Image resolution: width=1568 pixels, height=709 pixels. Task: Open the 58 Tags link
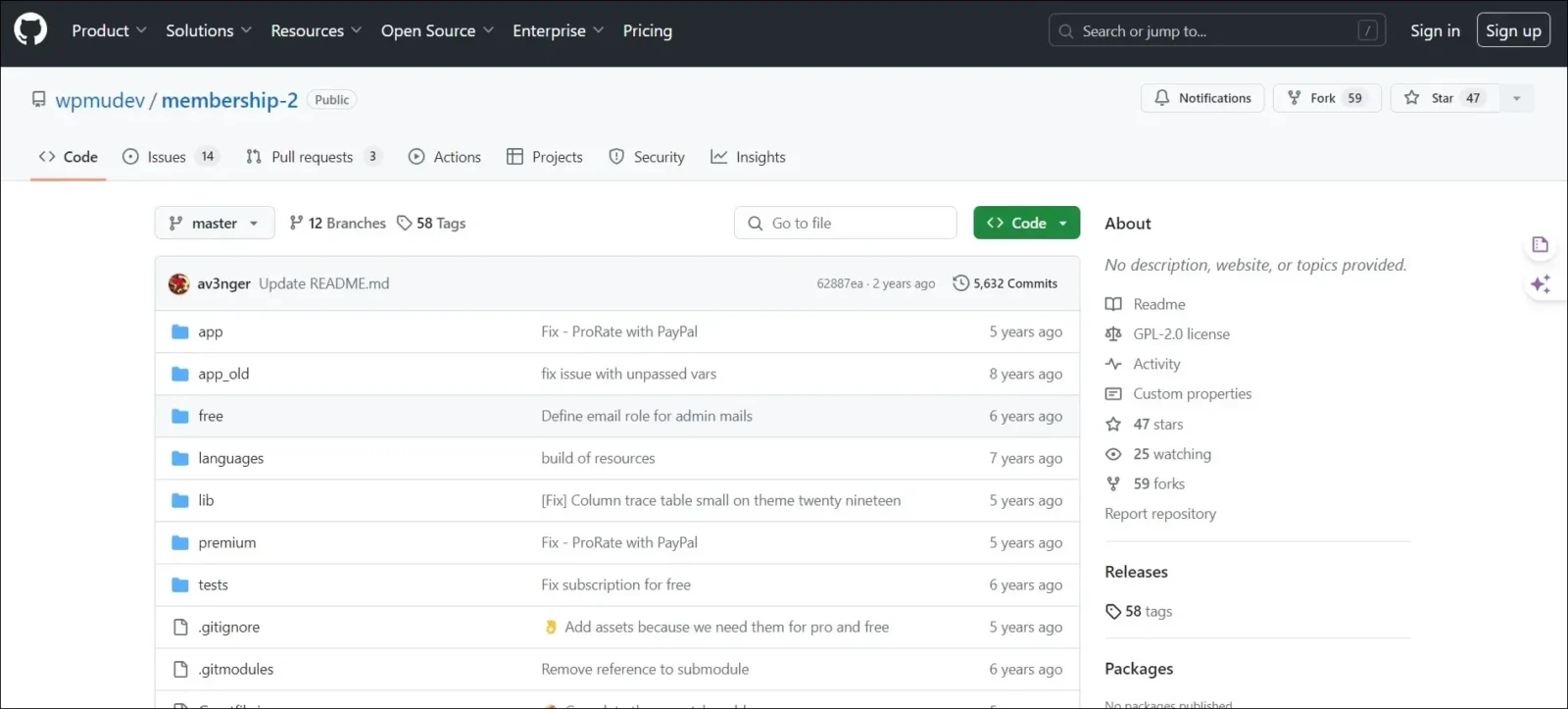(431, 224)
